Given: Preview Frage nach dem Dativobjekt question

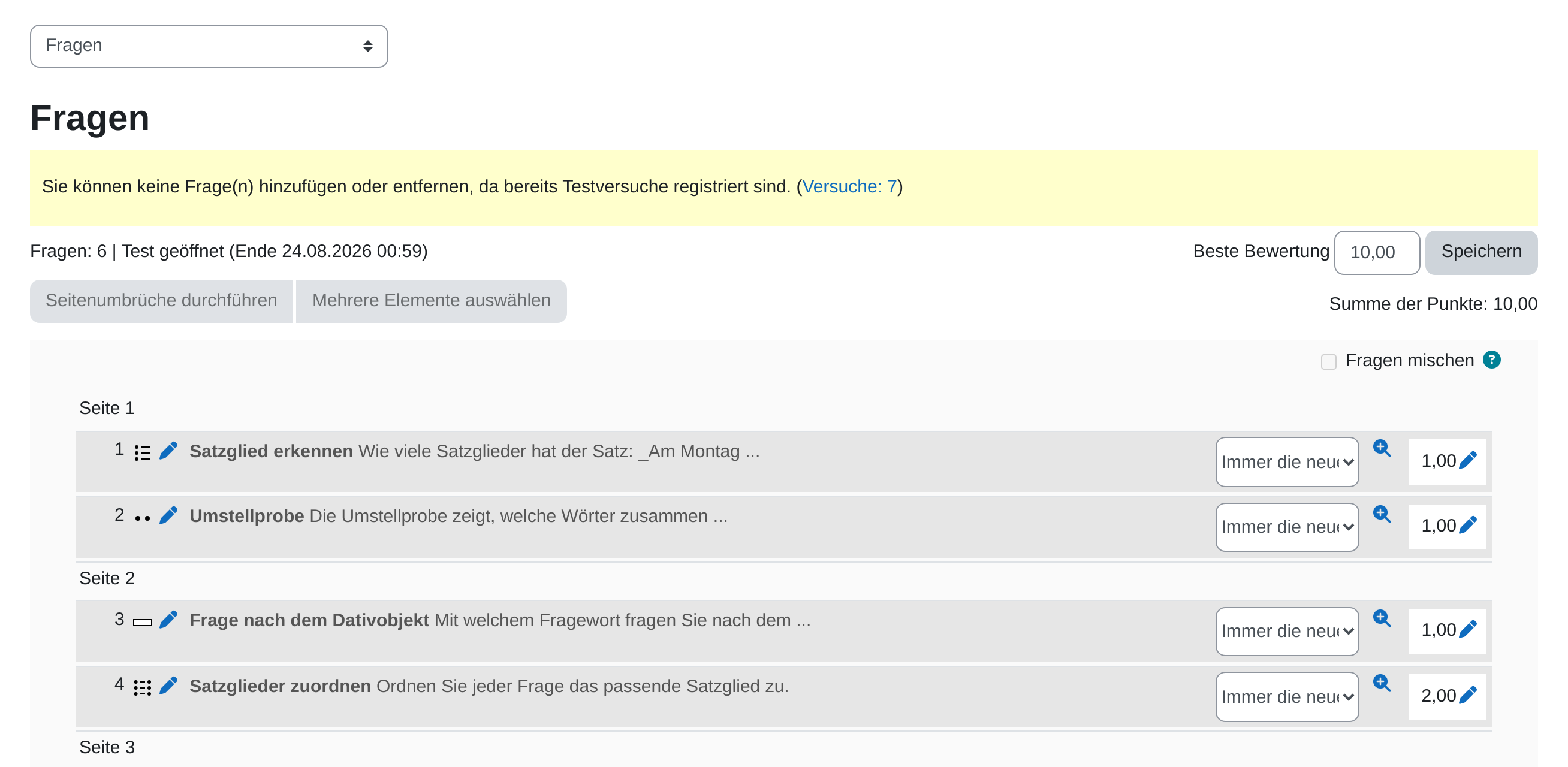Looking at the screenshot, I should (x=1381, y=618).
